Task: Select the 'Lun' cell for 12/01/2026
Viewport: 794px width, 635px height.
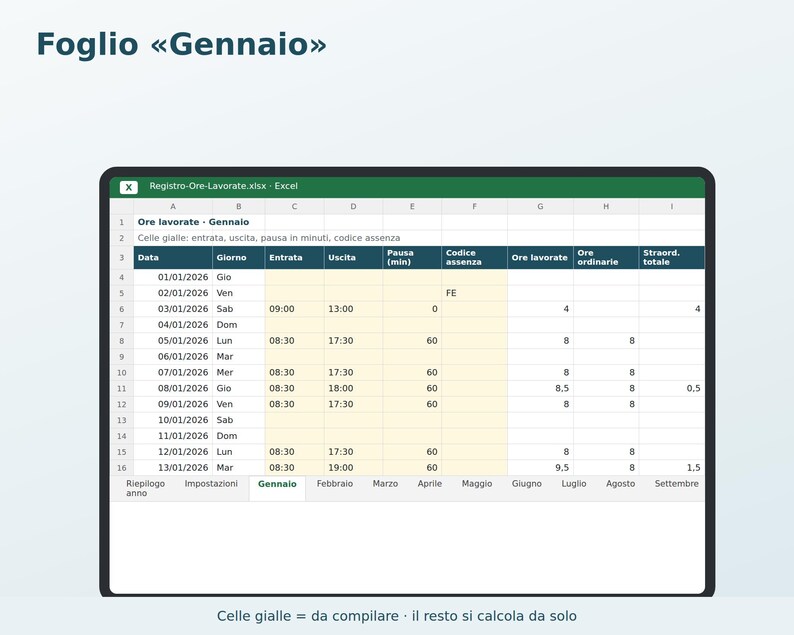Action: click(x=239, y=452)
